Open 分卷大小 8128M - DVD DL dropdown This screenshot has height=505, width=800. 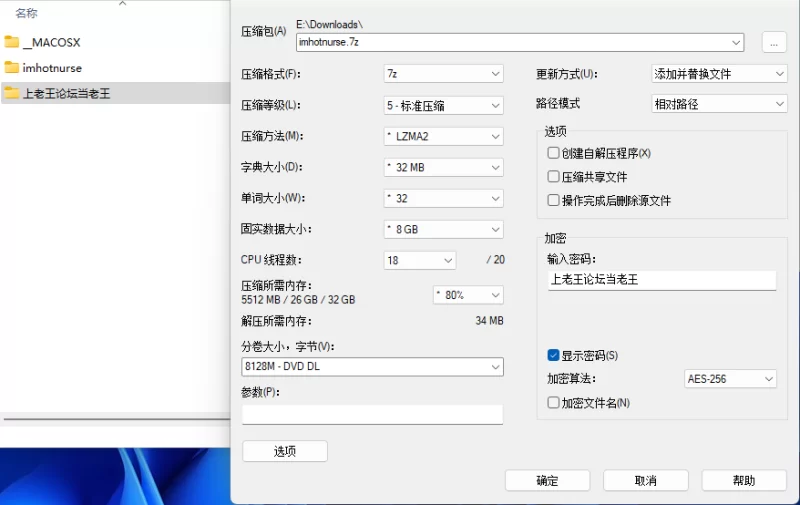tap(372, 367)
